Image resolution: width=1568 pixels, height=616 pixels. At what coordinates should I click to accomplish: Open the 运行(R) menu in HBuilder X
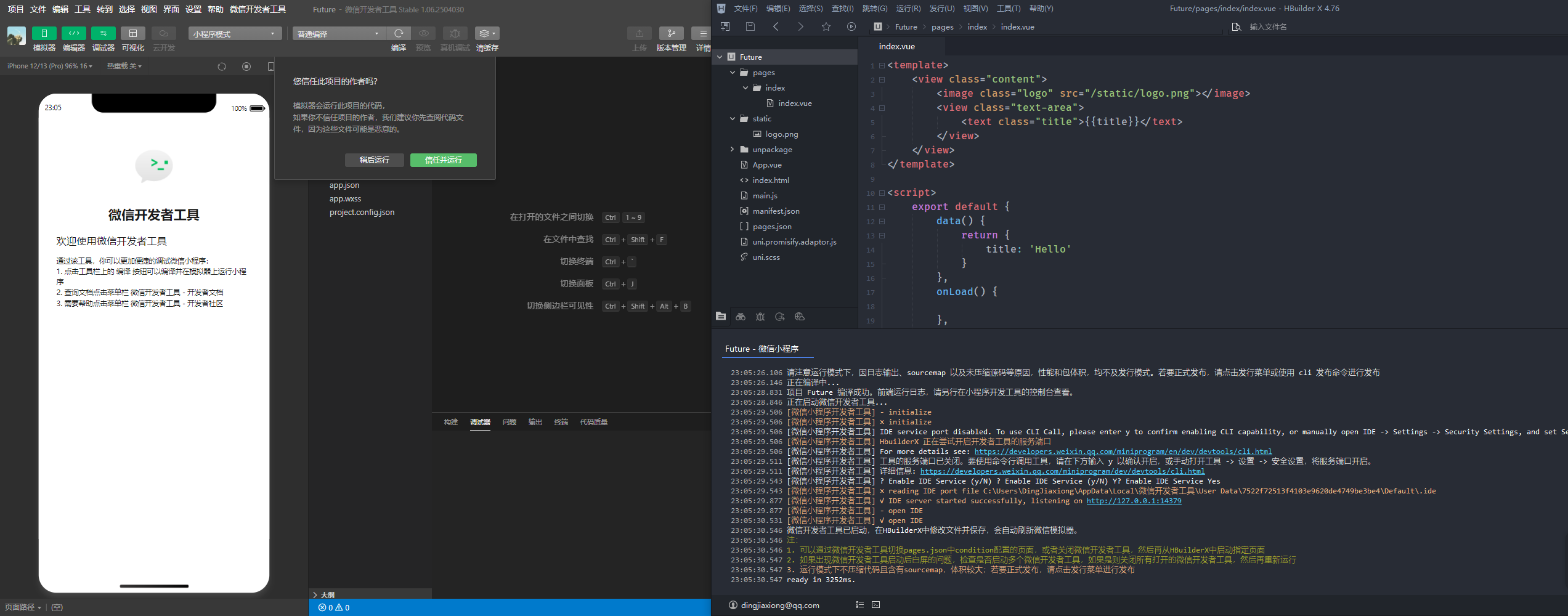(908, 9)
